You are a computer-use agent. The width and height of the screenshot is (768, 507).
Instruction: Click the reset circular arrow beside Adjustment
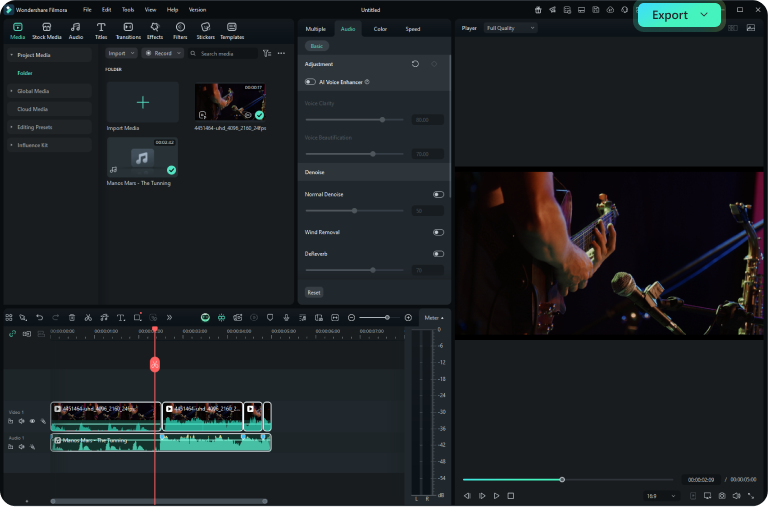point(415,64)
